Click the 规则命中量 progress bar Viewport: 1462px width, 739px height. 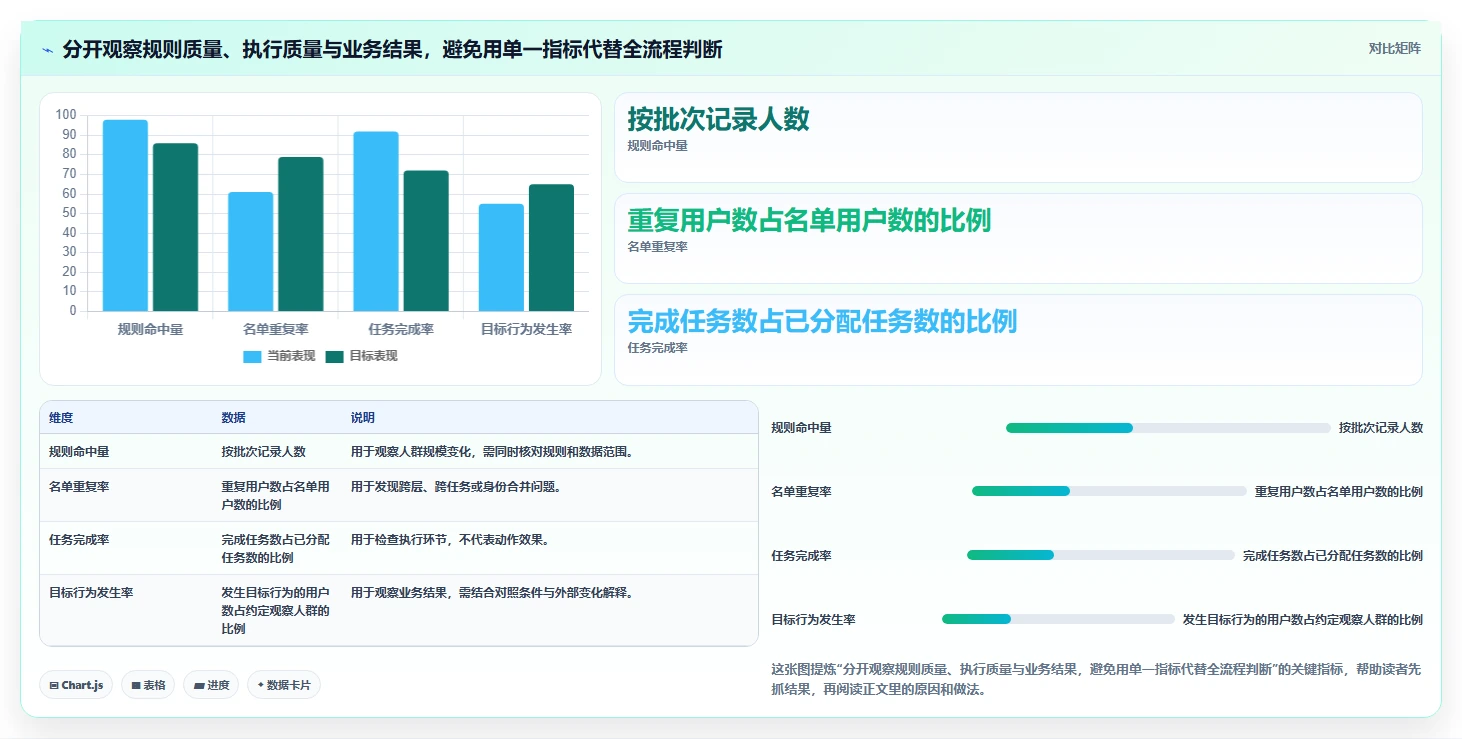click(x=1168, y=428)
